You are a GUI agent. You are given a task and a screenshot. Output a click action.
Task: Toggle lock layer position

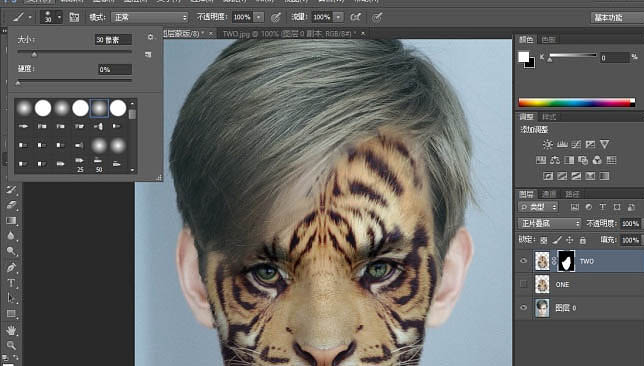[570, 240]
